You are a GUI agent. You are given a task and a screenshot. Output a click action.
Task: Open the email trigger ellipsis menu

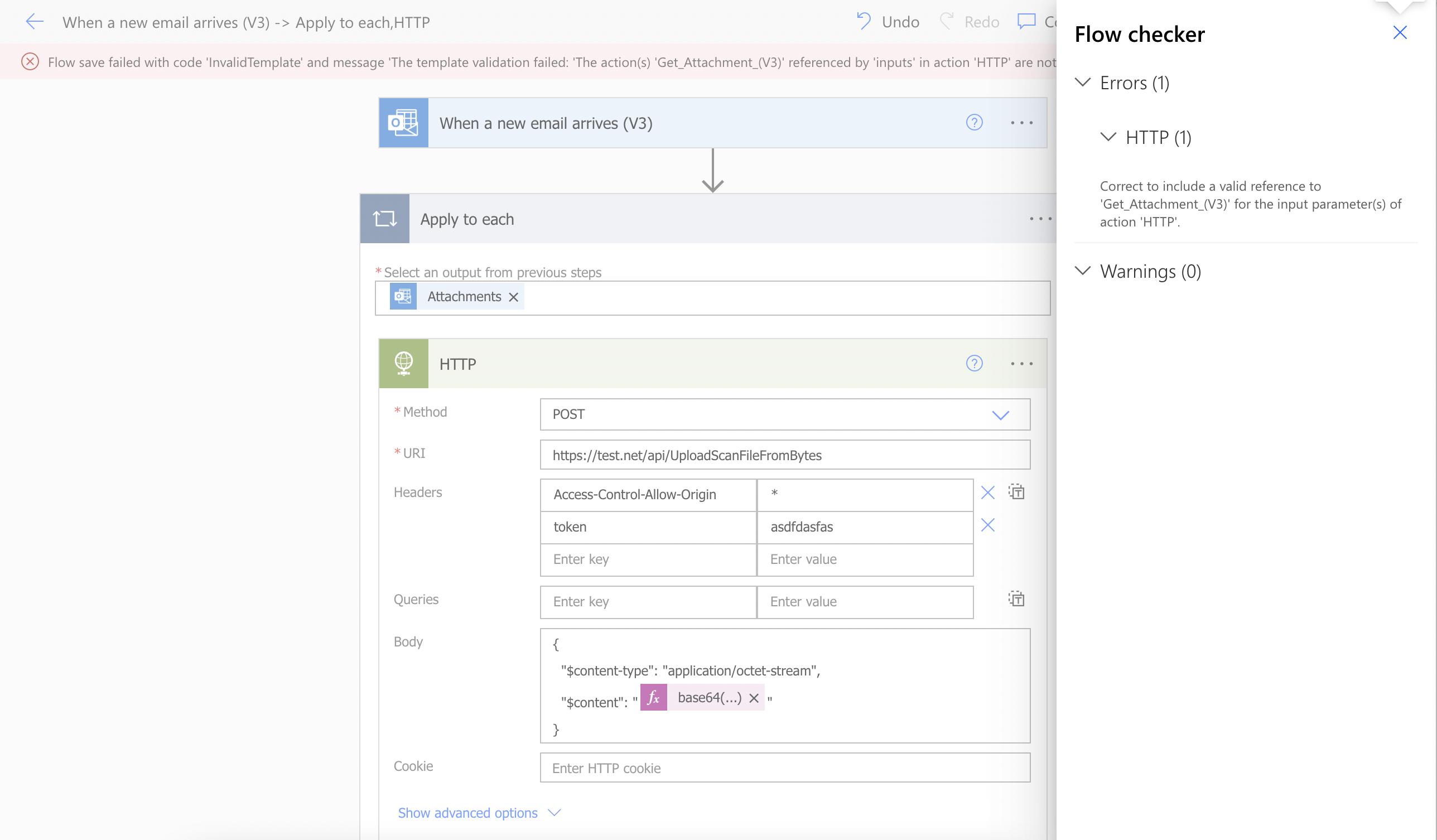pos(1021,123)
